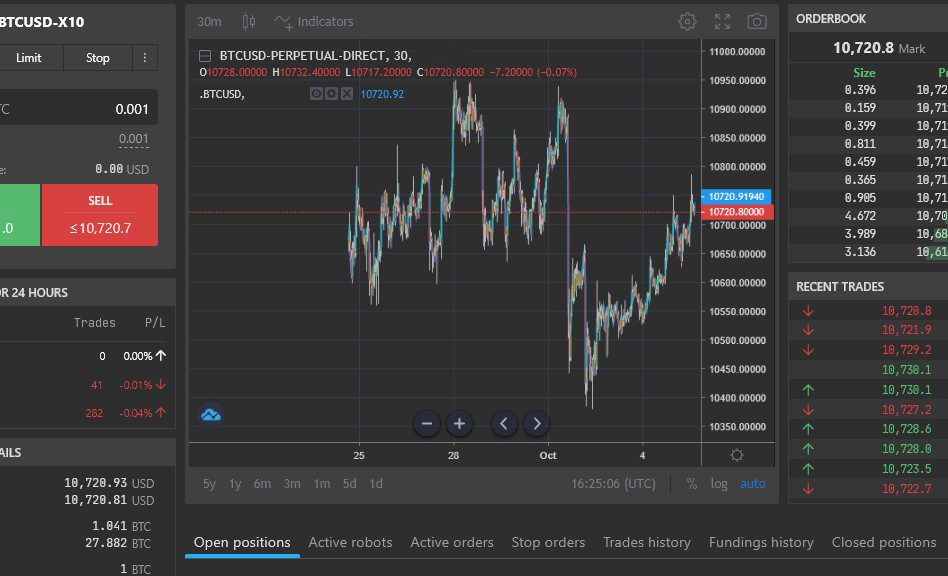Viewport: 948px width, 576px height.
Task: Toggle chart fullscreen mode
Action: pyautogui.click(x=722, y=22)
